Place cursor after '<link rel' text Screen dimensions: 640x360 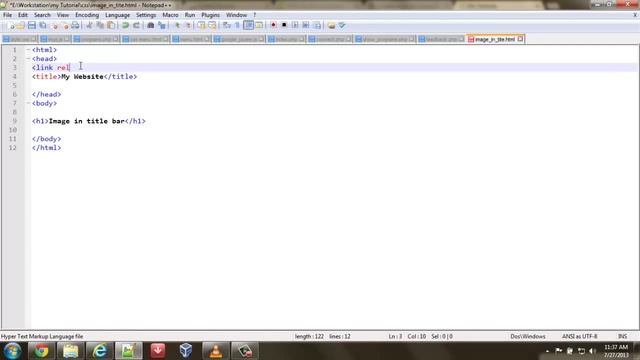70,68
